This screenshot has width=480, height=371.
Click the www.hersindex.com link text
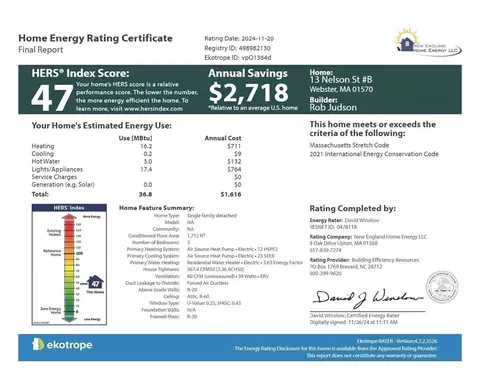click(153, 109)
